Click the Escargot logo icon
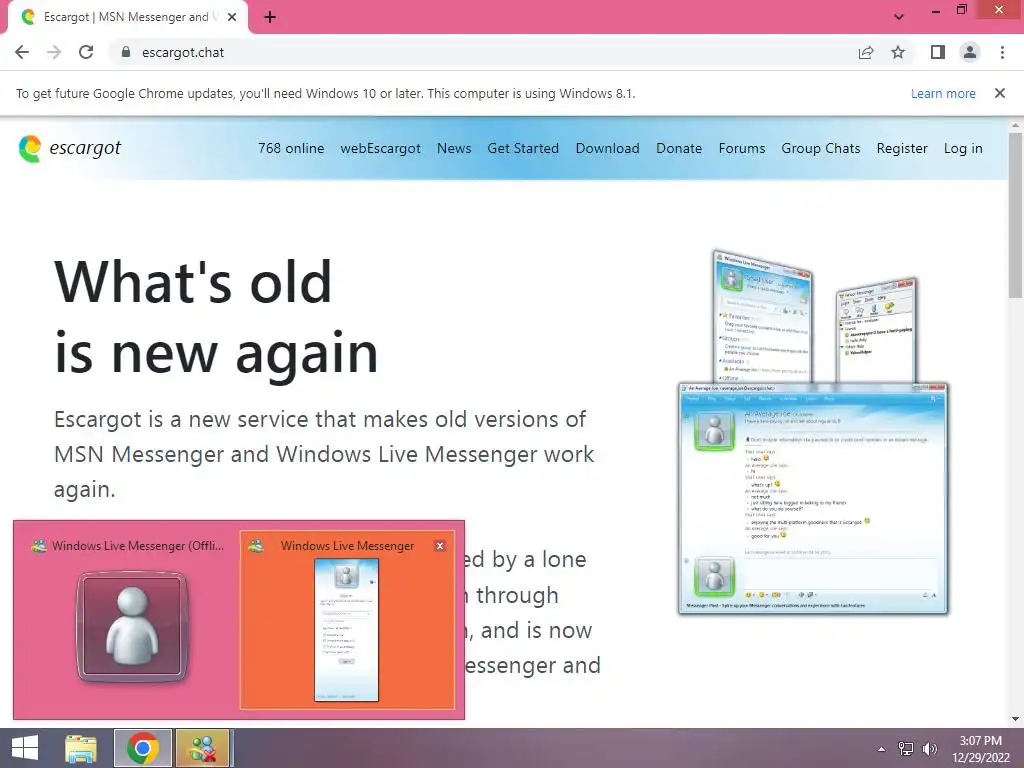Image resolution: width=1024 pixels, height=768 pixels. [30, 149]
